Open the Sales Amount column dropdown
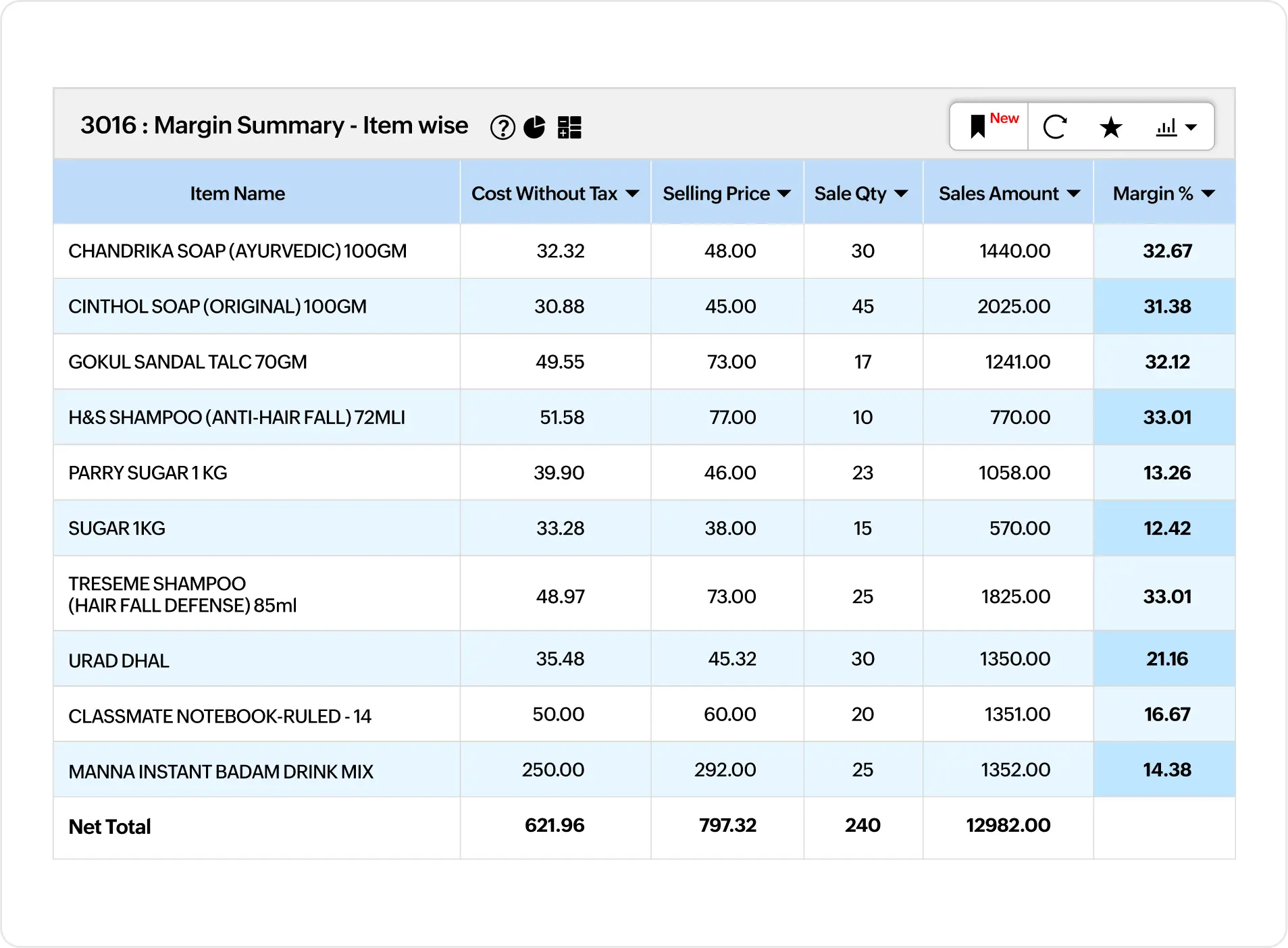Image resolution: width=1288 pixels, height=948 pixels. 1073,193
